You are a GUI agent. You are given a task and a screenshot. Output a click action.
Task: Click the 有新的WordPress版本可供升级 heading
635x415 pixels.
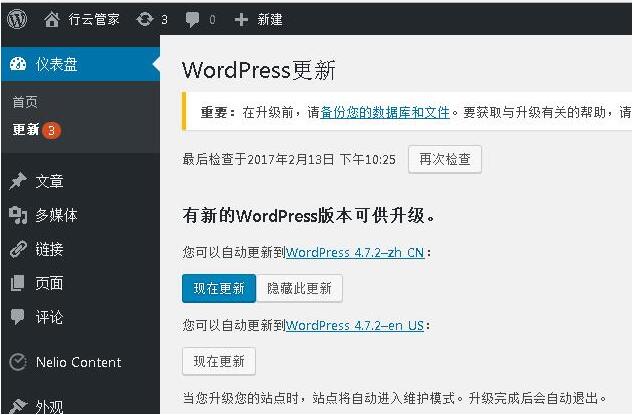[309, 215]
